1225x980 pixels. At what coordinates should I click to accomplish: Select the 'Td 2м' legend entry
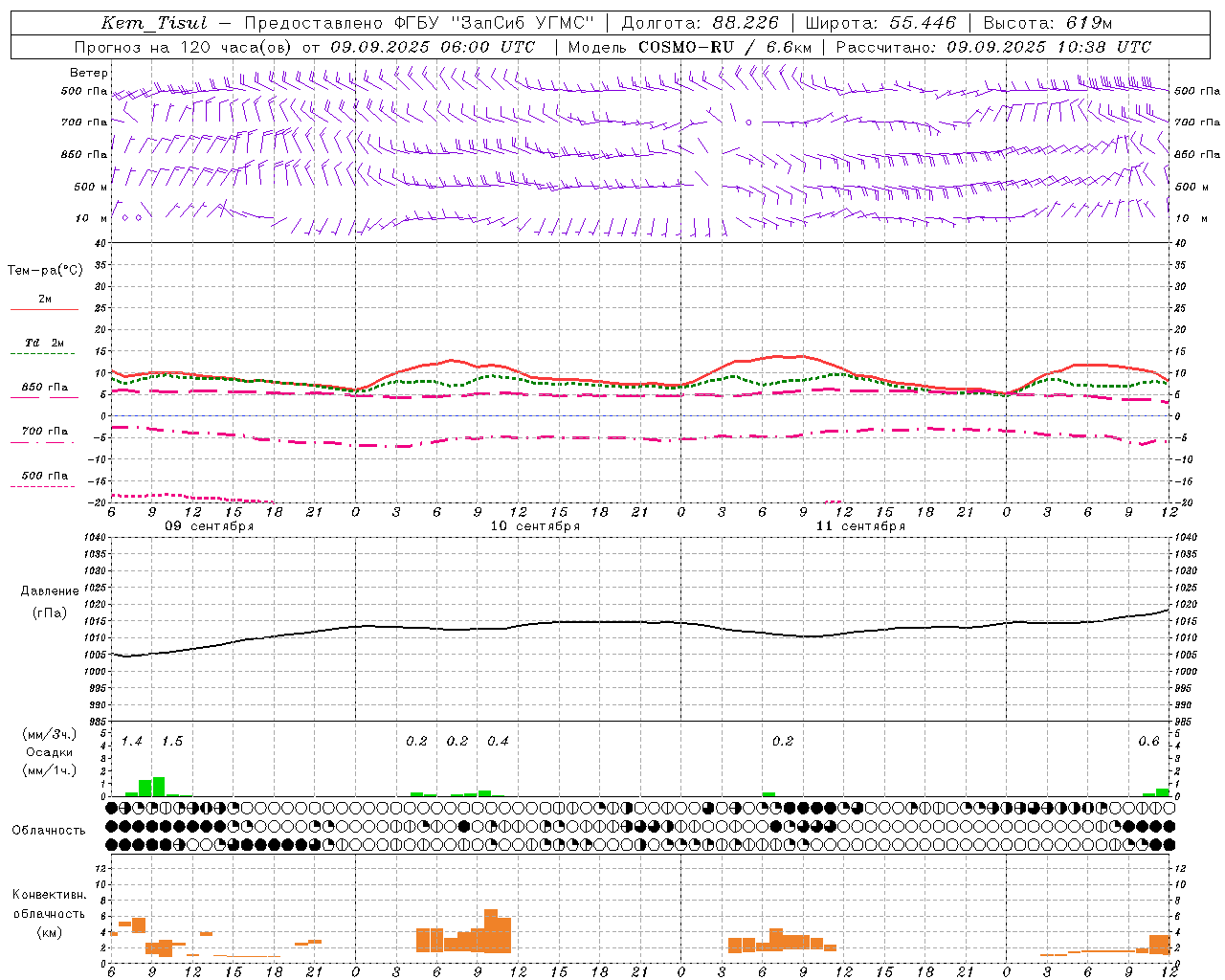(44, 343)
